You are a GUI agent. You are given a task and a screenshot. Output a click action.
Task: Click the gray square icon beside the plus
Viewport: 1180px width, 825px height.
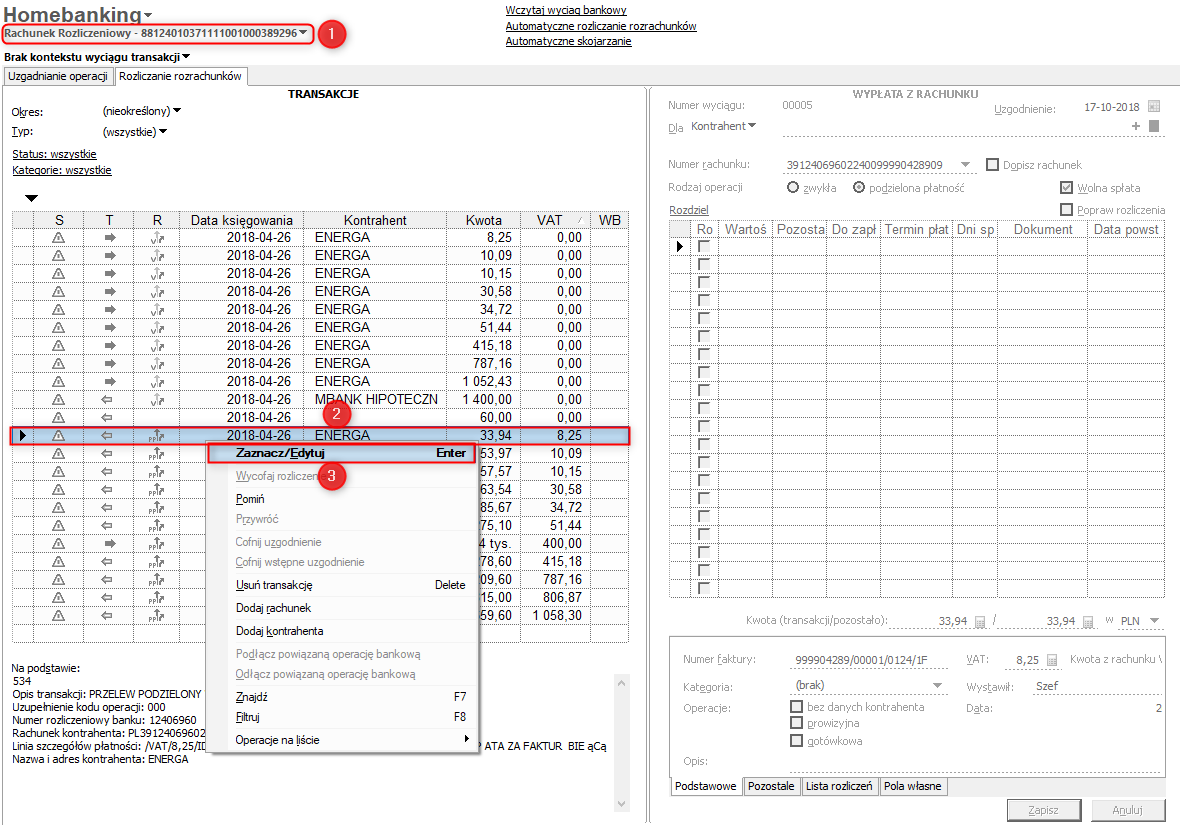point(1154,126)
